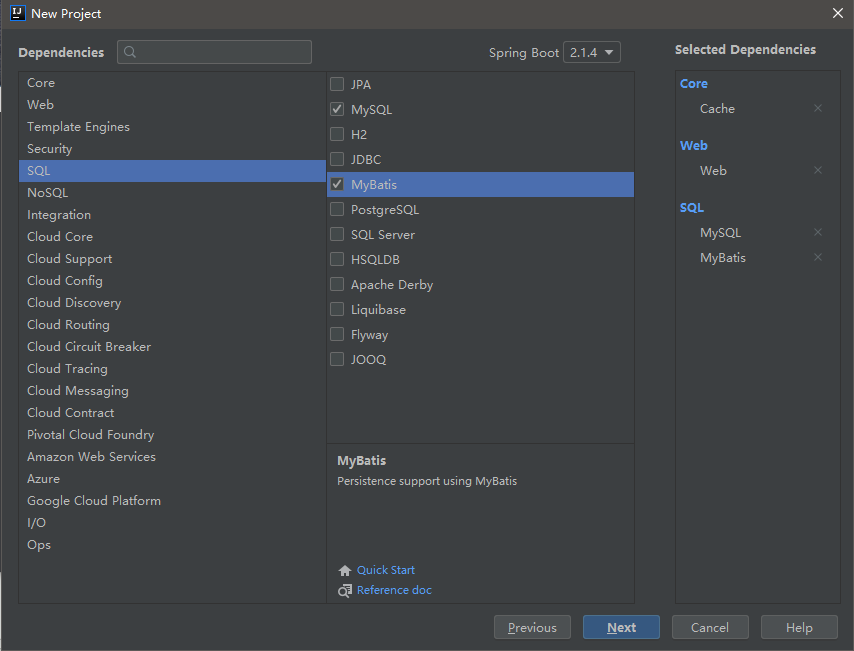This screenshot has width=854, height=651.
Task: Click the Reference doc icon
Action: tap(345, 591)
